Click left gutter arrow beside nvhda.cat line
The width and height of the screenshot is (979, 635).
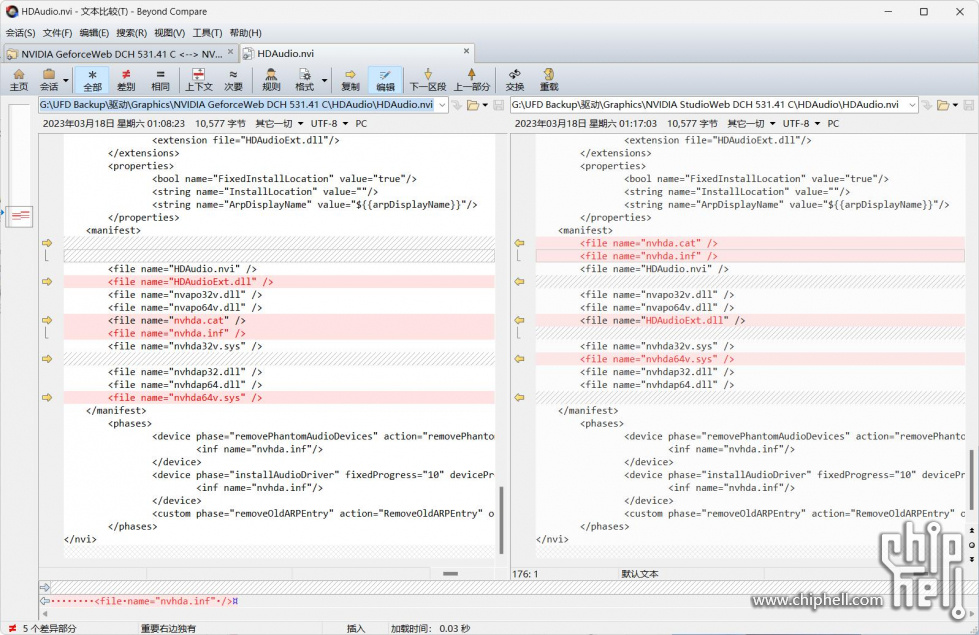(x=47, y=320)
